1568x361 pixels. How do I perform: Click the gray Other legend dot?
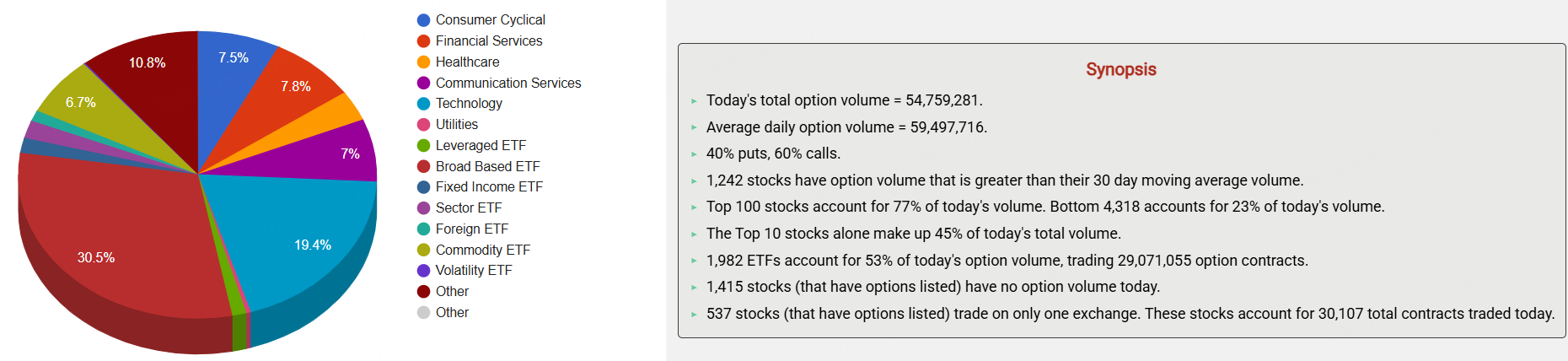pos(424,312)
